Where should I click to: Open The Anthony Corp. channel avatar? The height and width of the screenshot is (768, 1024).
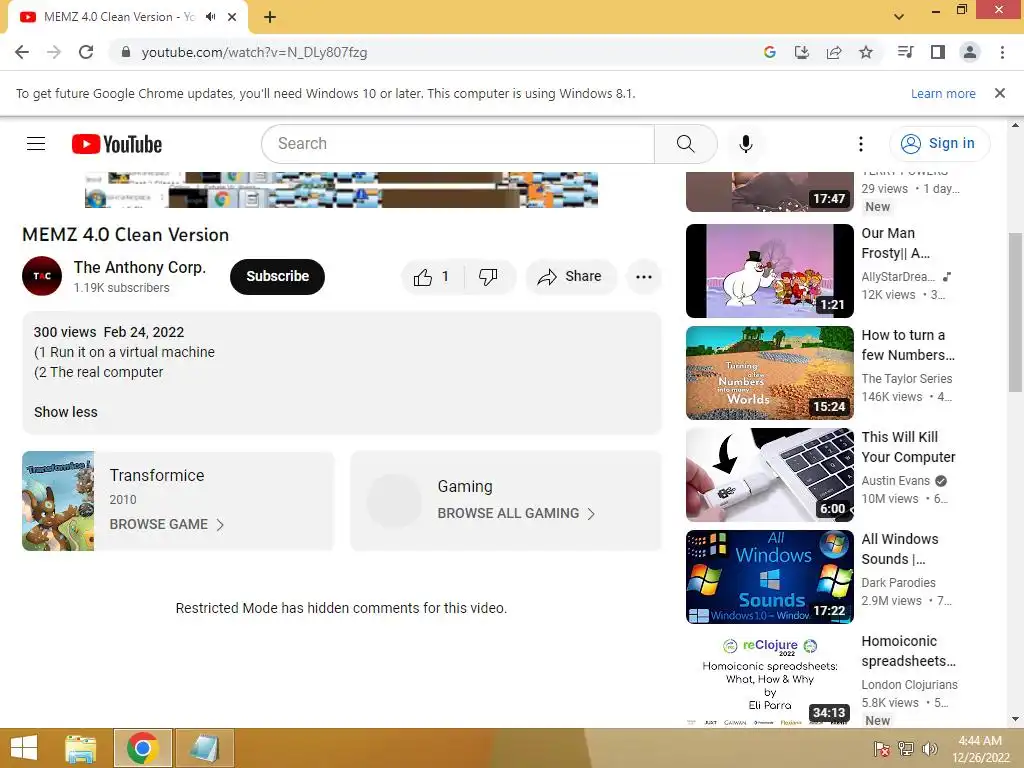tap(42, 276)
